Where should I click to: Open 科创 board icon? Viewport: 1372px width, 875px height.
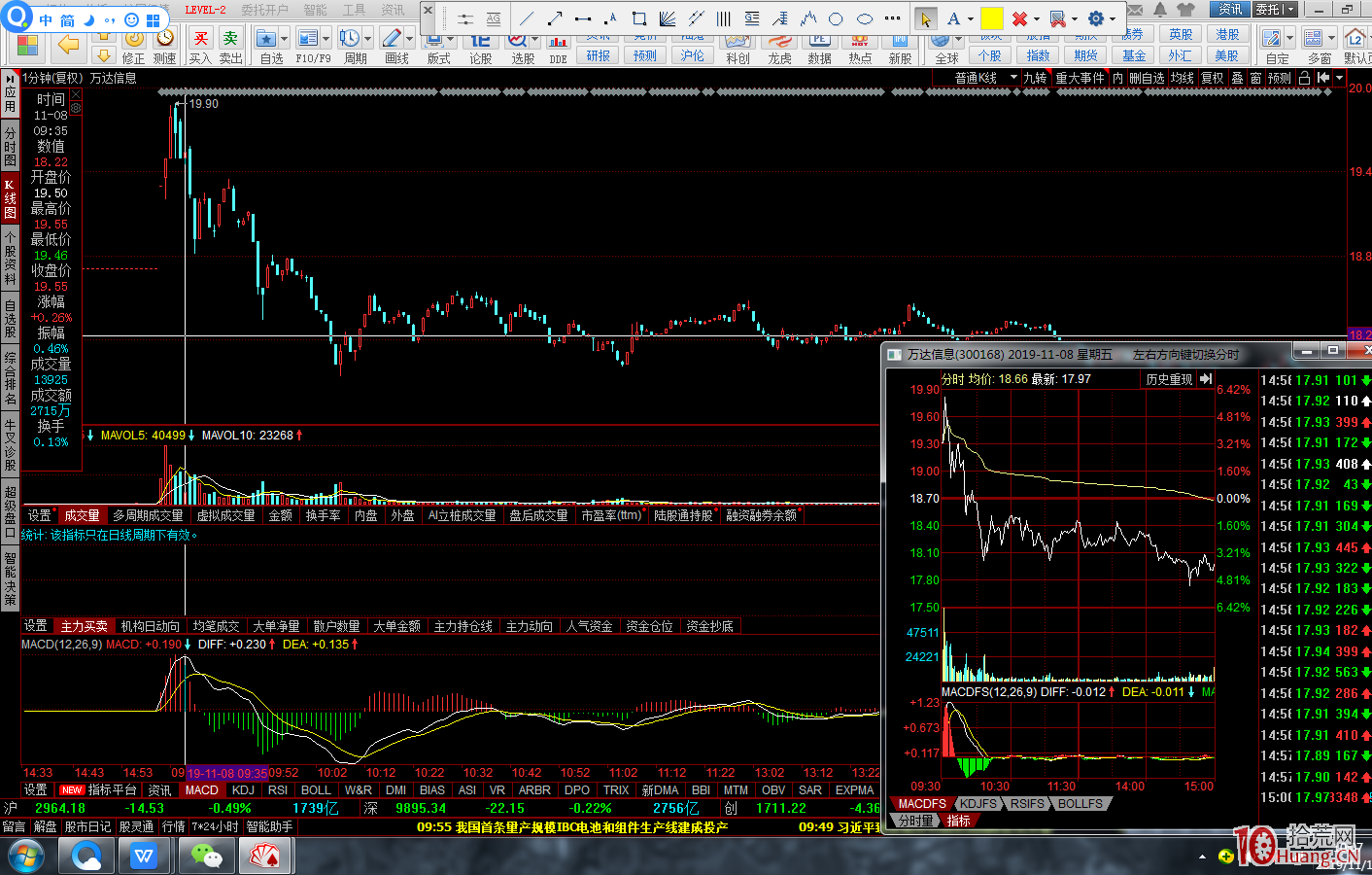pos(737,49)
